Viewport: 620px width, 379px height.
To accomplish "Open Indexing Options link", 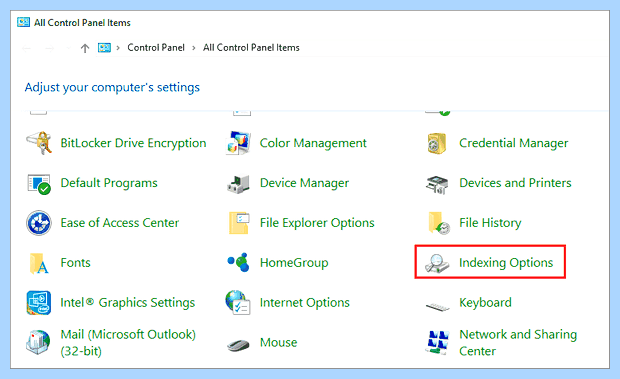I will tap(506, 263).
